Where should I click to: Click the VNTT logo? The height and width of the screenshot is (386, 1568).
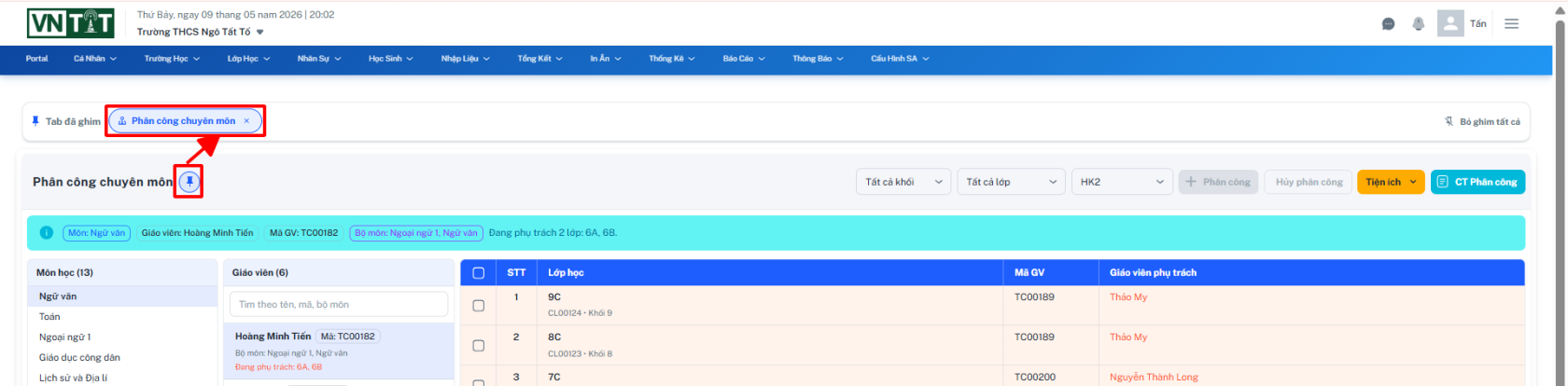(71, 23)
